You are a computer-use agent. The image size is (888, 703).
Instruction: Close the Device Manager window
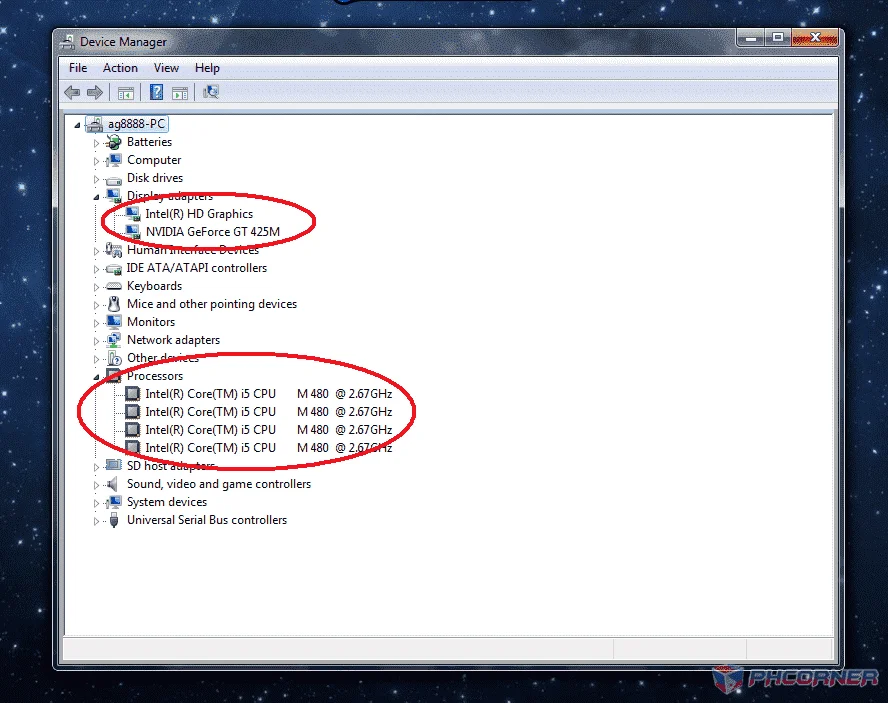pos(815,38)
